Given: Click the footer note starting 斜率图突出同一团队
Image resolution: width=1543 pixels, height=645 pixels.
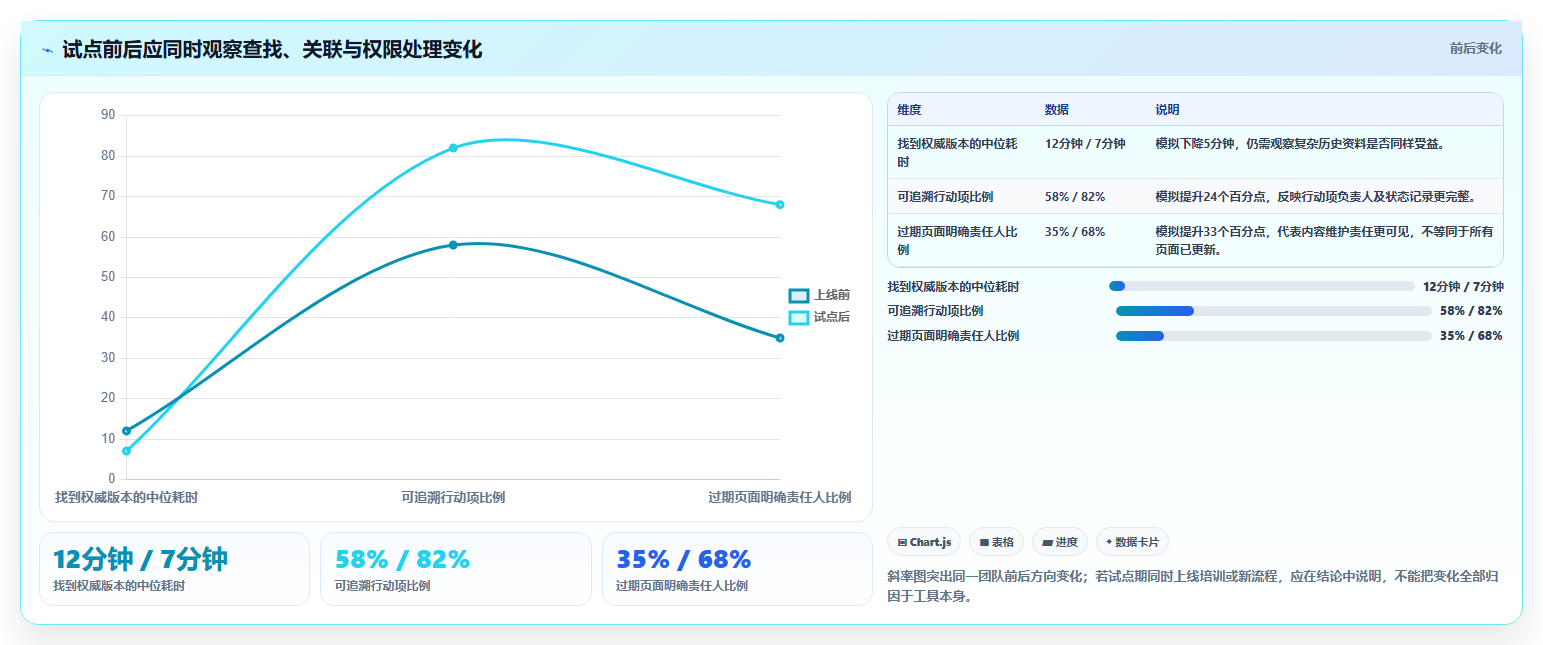Looking at the screenshot, I should pyautogui.click(x=1193, y=586).
